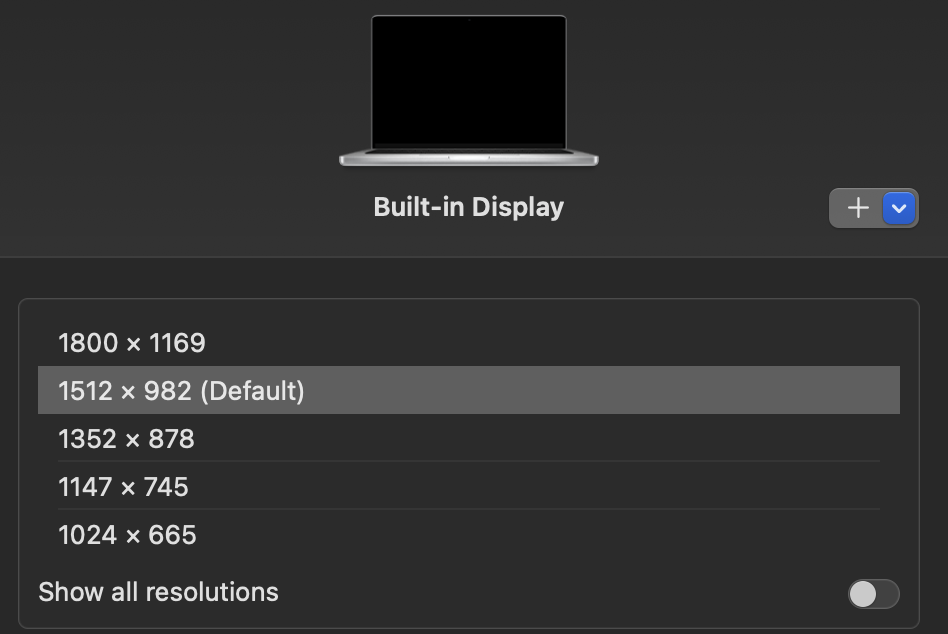Screen dimensions: 948x634
Task: Set resolution to 1024 × 665
Action: (x=469, y=534)
